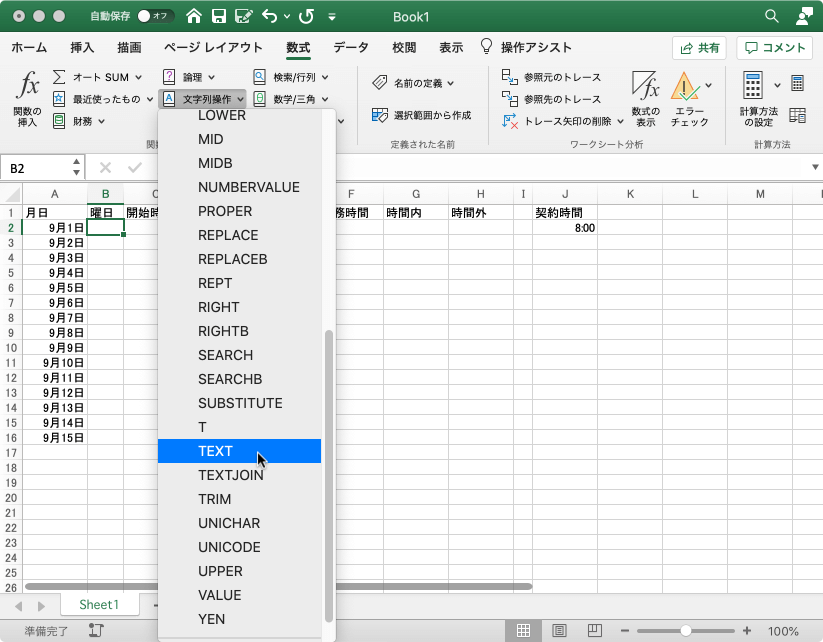
Task: Select REPLACE function in list
Action: pyautogui.click(x=239, y=235)
